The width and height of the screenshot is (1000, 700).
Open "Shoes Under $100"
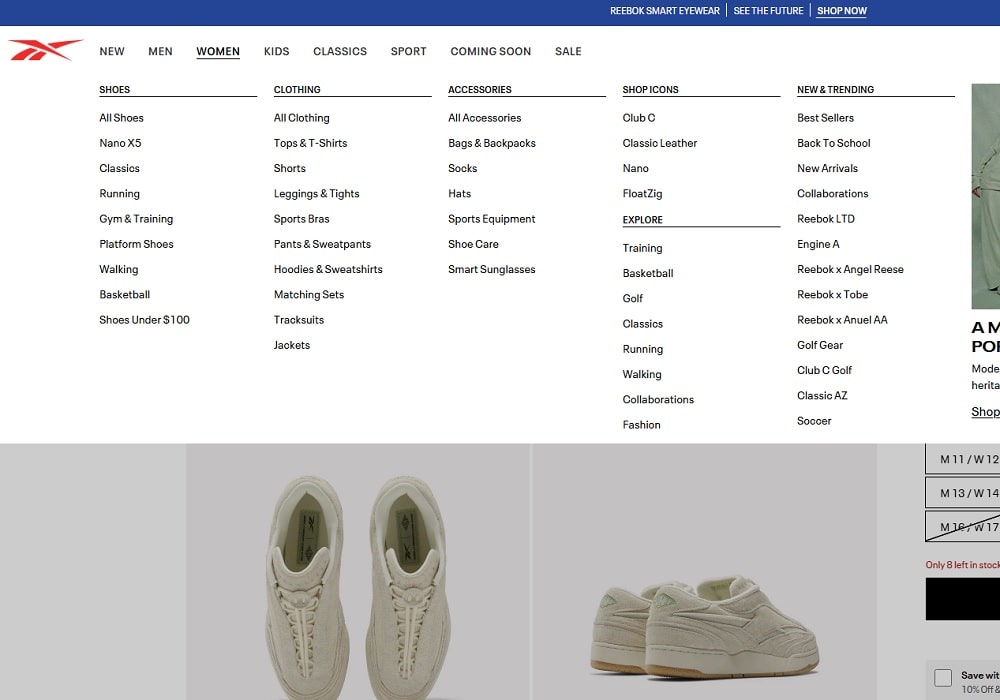(144, 319)
